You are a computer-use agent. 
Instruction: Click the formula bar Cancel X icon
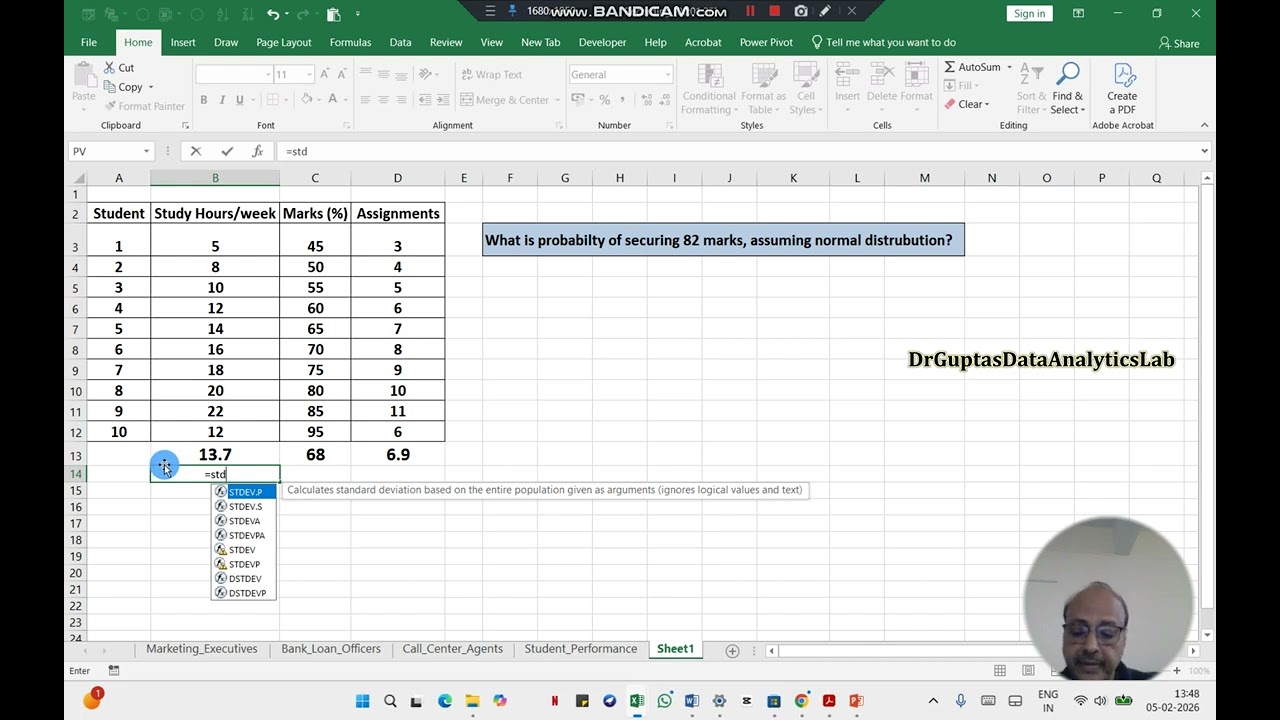pyautogui.click(x=196, y=151)
